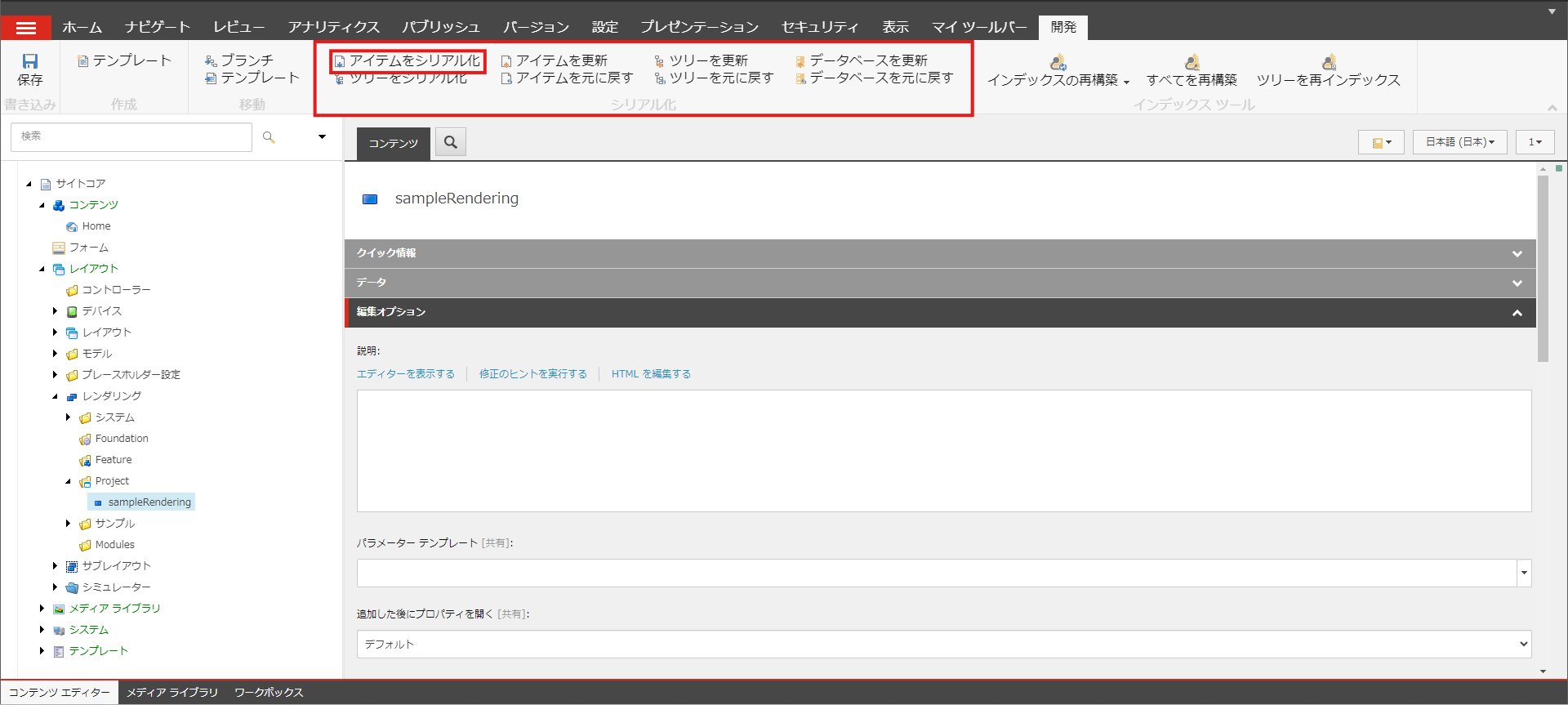Viewport: 1568px width, 705px height.
Task: Click エディターを表示する link
Action: [x=406, y=374]
